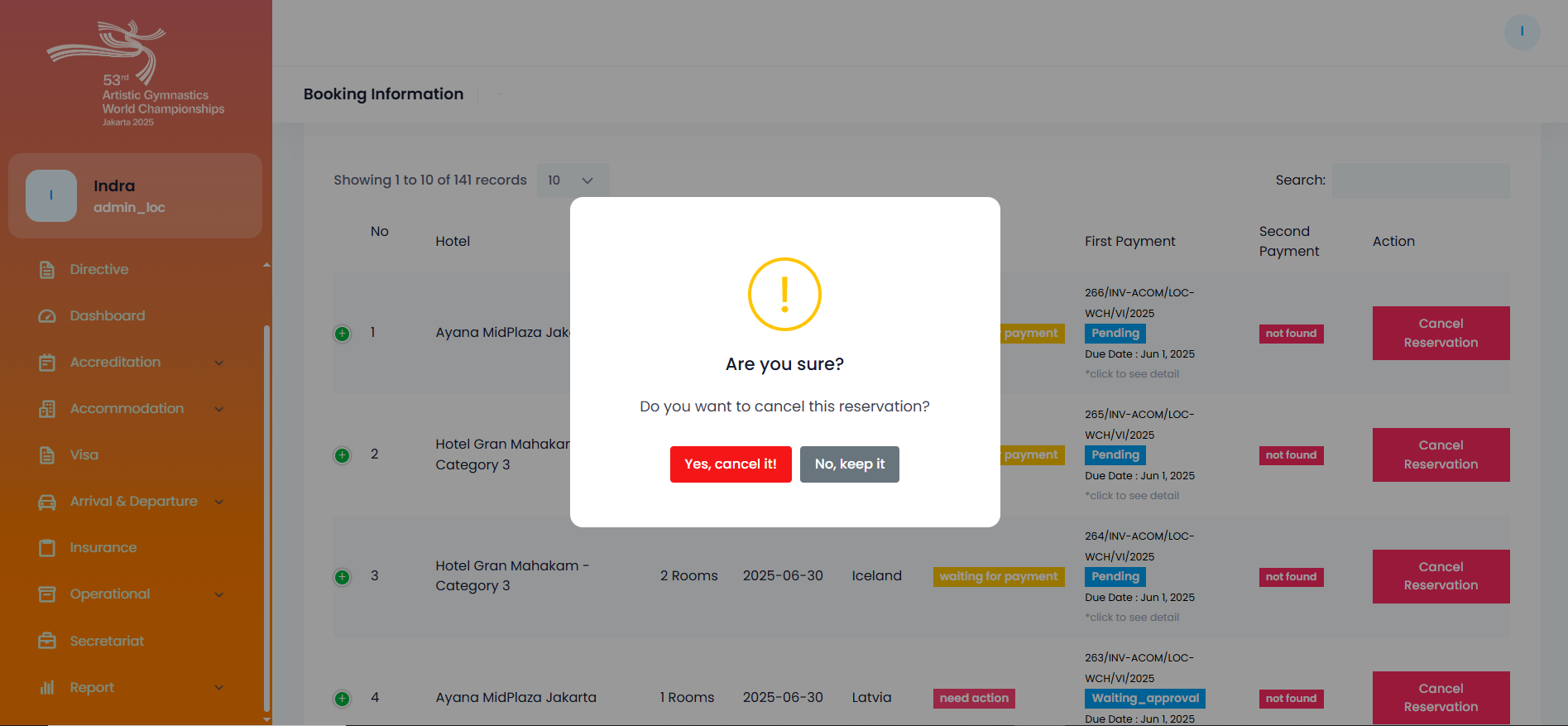Viewport: 1568px width, 726px height.
Task: Confirm with "Yes, cancel it!" button
Action: tap(731, 464)
